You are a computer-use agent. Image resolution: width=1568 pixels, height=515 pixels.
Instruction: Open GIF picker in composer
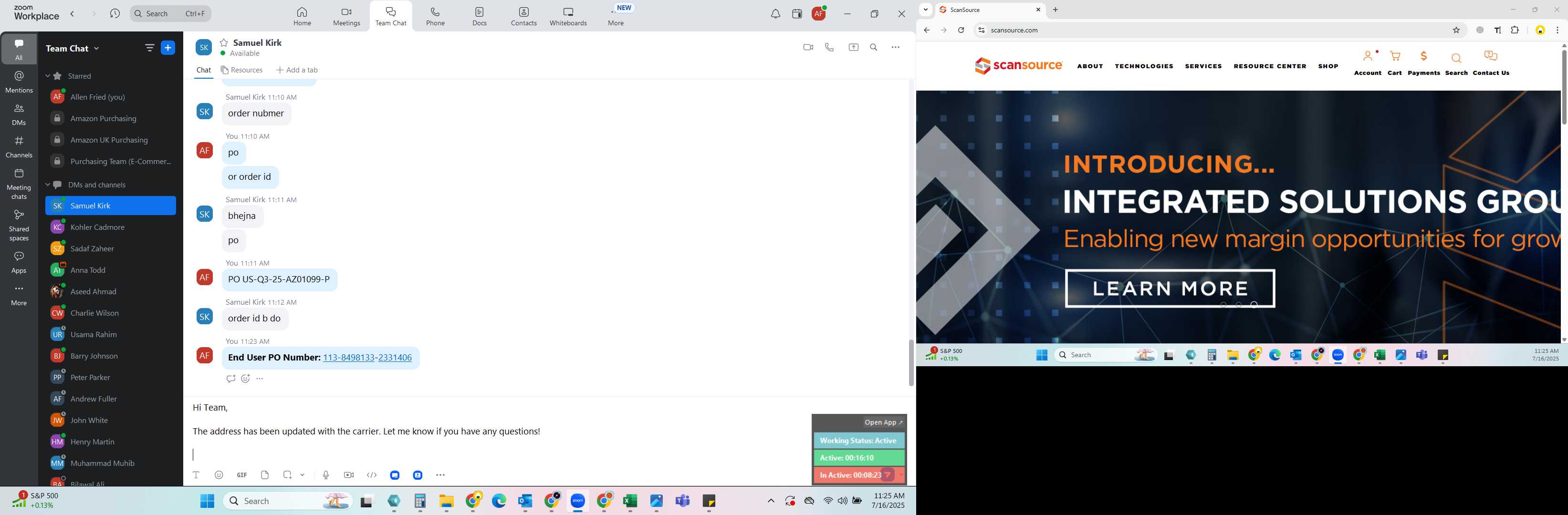point(241,475)
